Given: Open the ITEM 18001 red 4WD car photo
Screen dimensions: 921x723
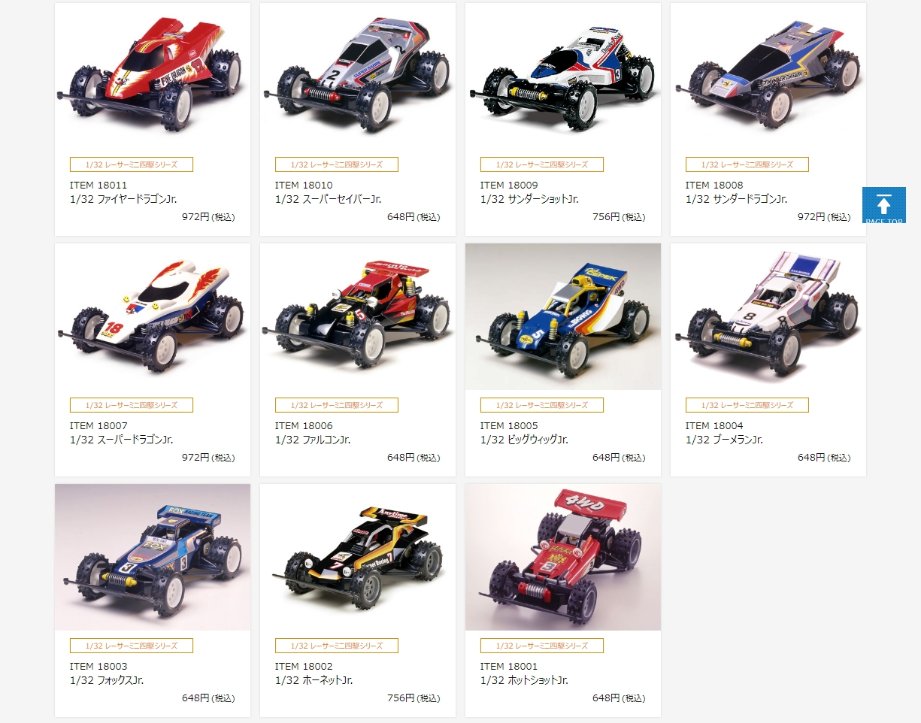Looking at the screenshot, I should coord(563,557).
